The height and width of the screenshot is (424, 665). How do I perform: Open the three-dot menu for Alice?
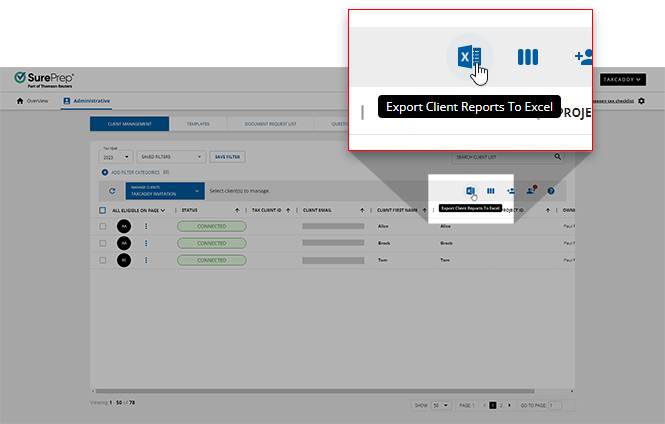pyautogui.click(x=146, y=226)
